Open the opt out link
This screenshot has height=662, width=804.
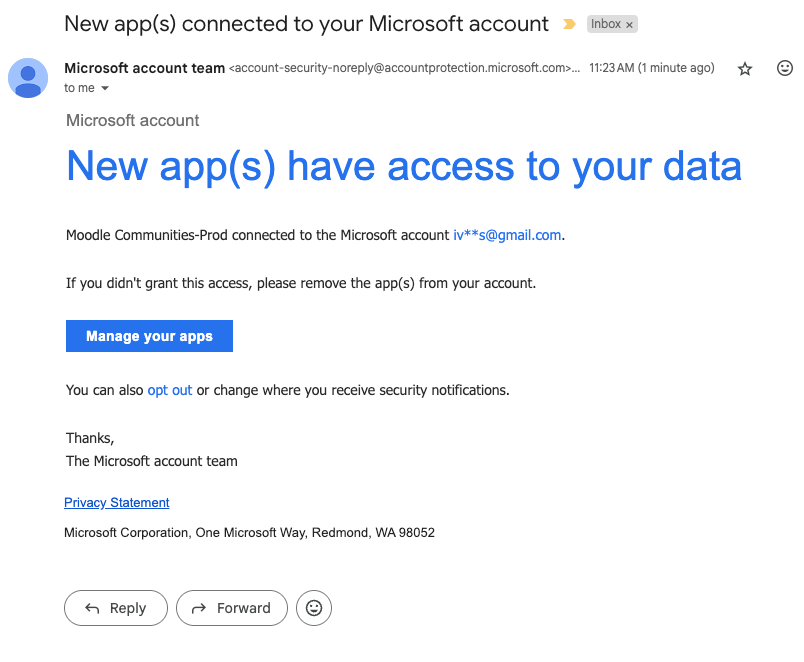[x=170, y=390]
